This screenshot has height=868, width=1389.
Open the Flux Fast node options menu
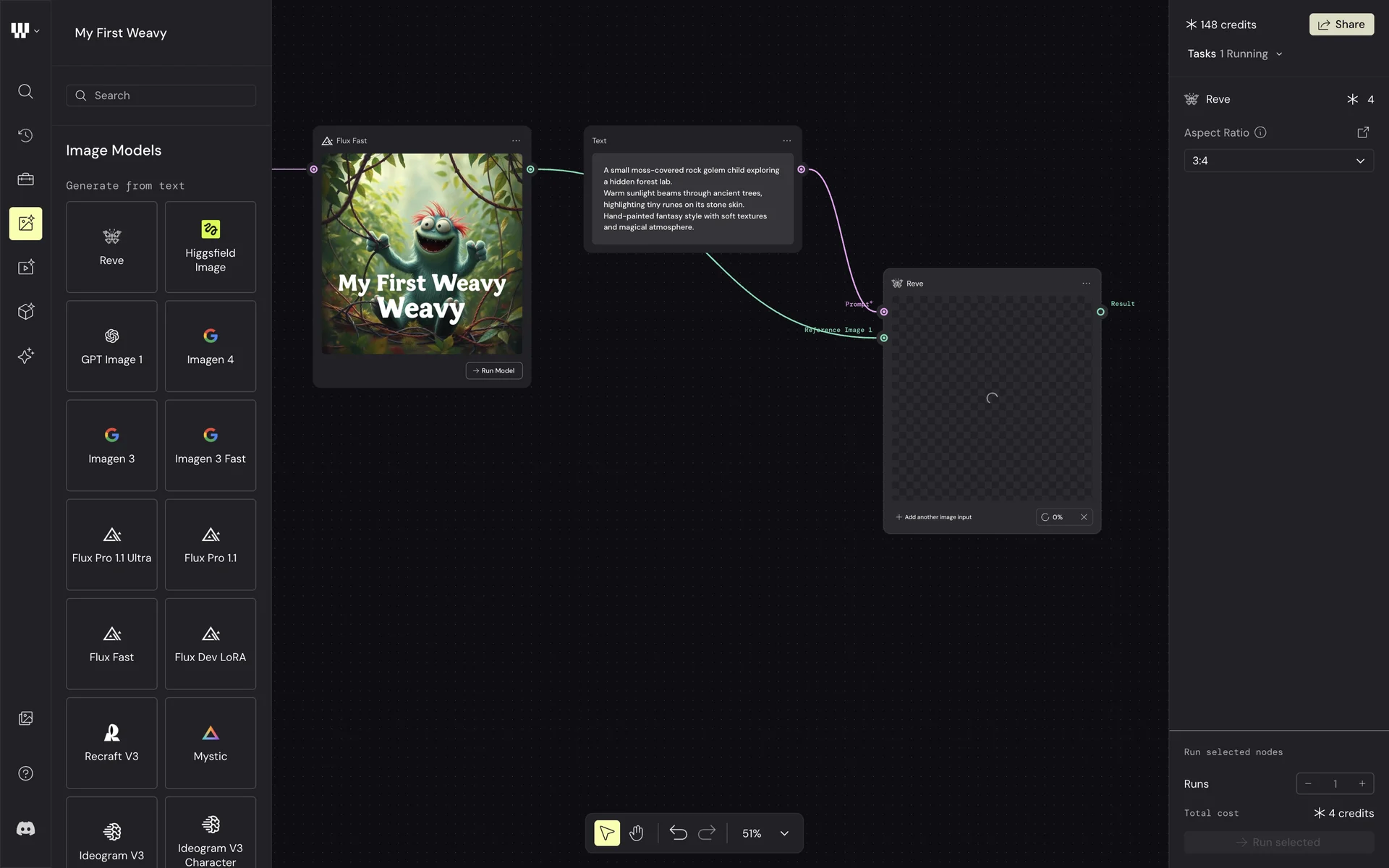[x=516, y=141]
